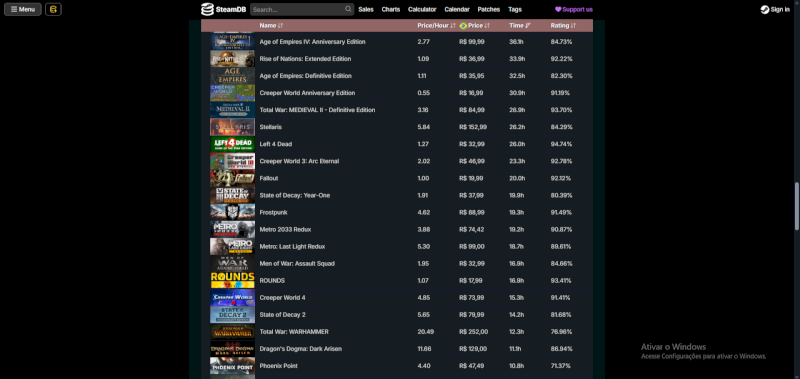Open the Creeper World 4 thumbnail

pos(233,298)
